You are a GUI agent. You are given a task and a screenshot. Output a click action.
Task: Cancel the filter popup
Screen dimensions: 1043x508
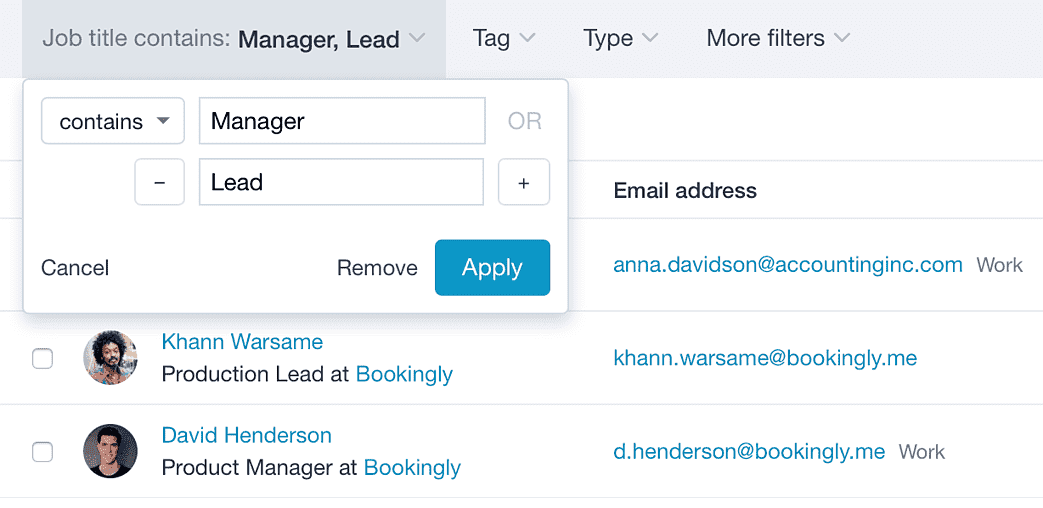(75, 268)
